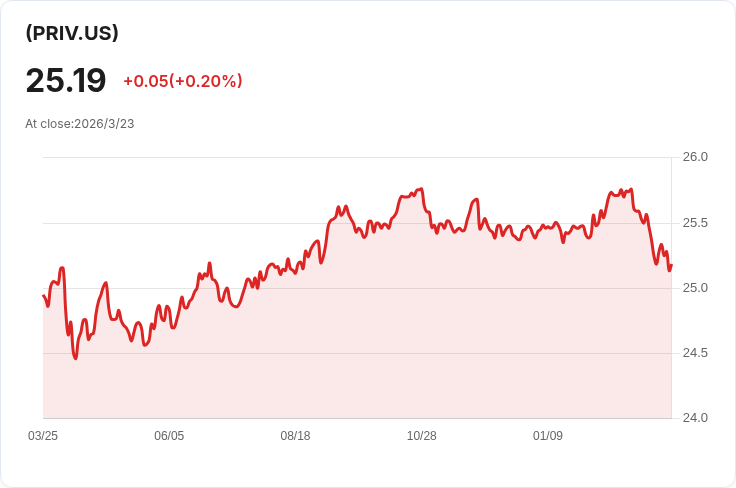Click the 01/09 date axis label

pos(547,436)
